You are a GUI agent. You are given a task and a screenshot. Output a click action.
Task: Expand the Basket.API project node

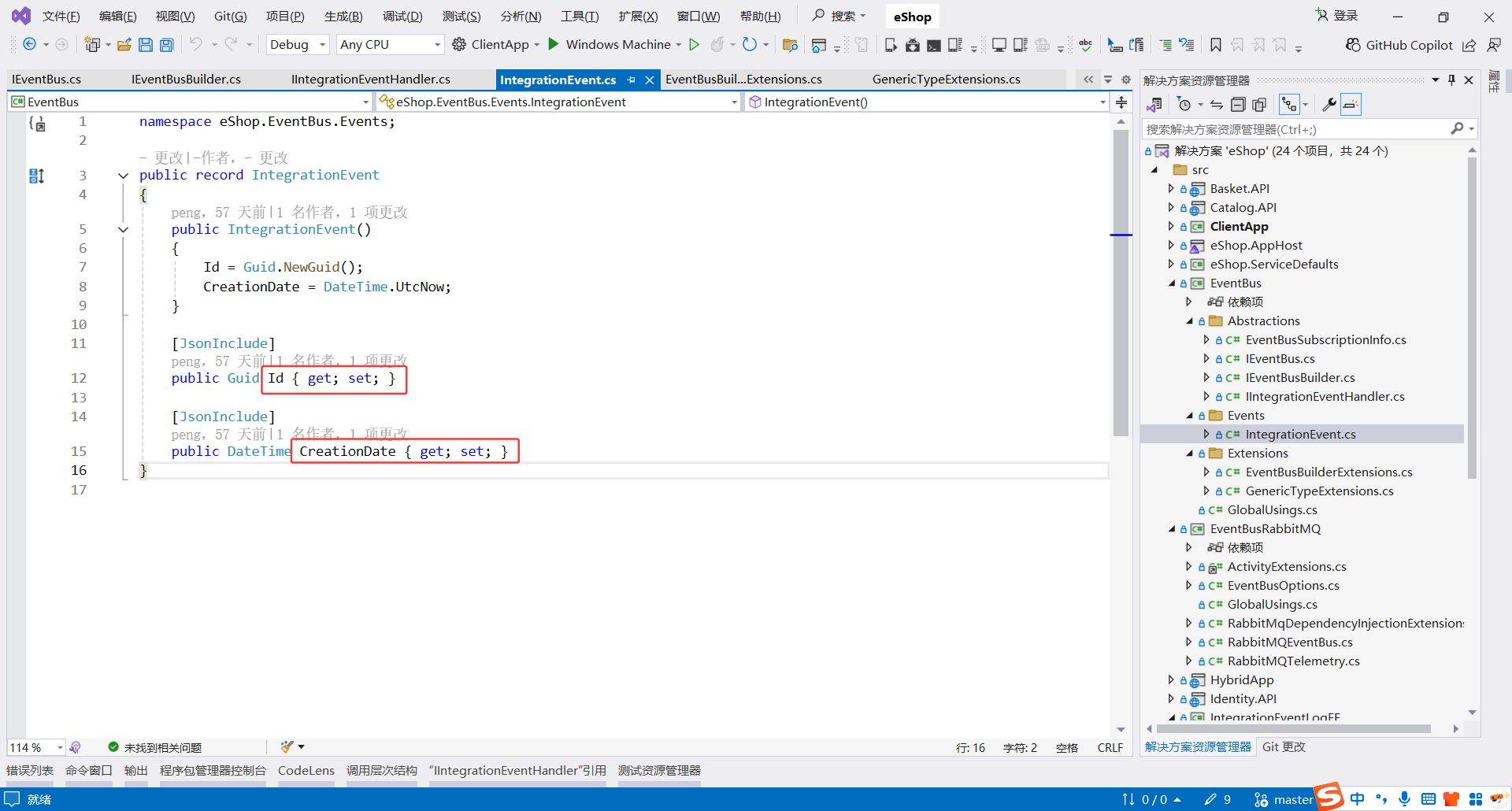click(1171, 189)
